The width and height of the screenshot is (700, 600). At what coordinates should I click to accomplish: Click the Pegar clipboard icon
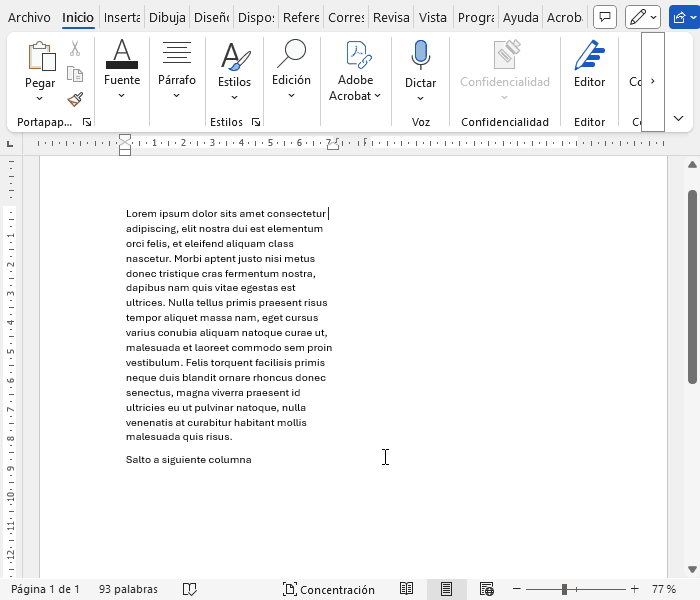[40, 57]
